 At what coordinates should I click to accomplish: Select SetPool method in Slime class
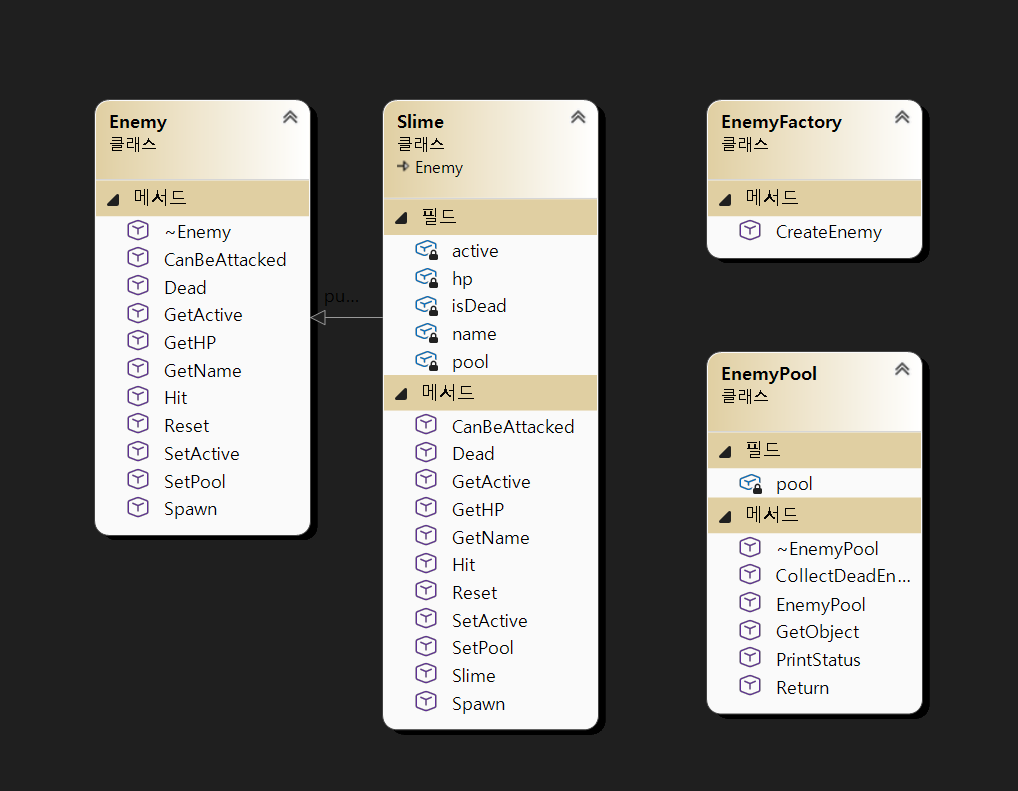click(482, 648)
